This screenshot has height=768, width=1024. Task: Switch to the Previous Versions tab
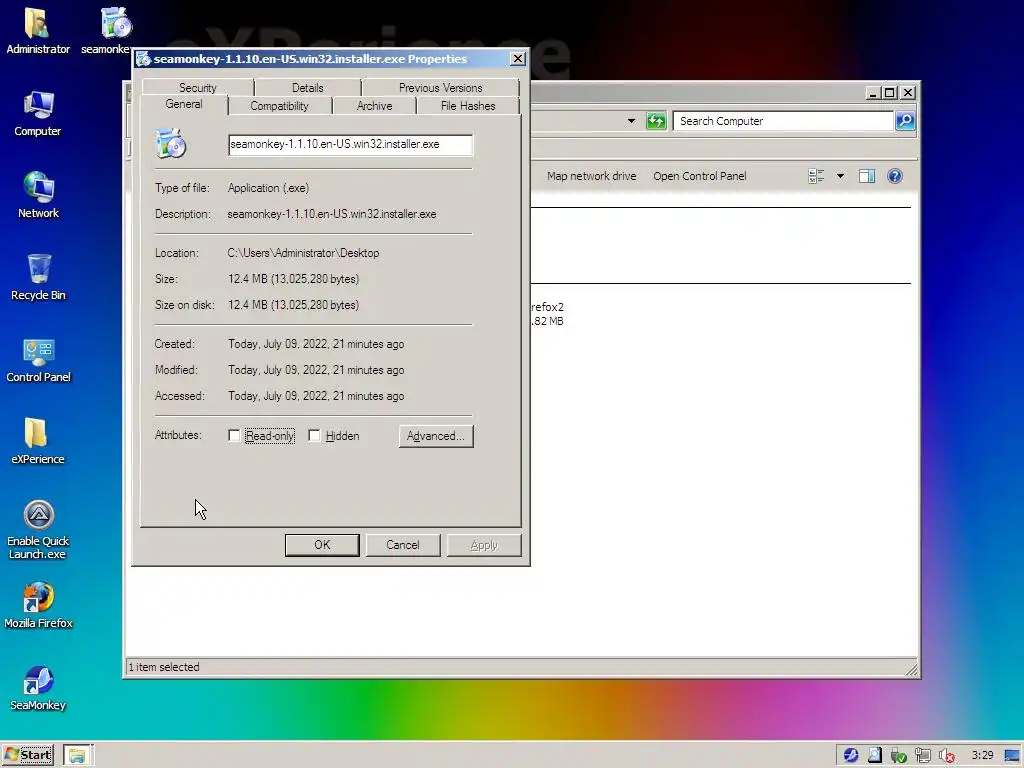tap(441, 88)
